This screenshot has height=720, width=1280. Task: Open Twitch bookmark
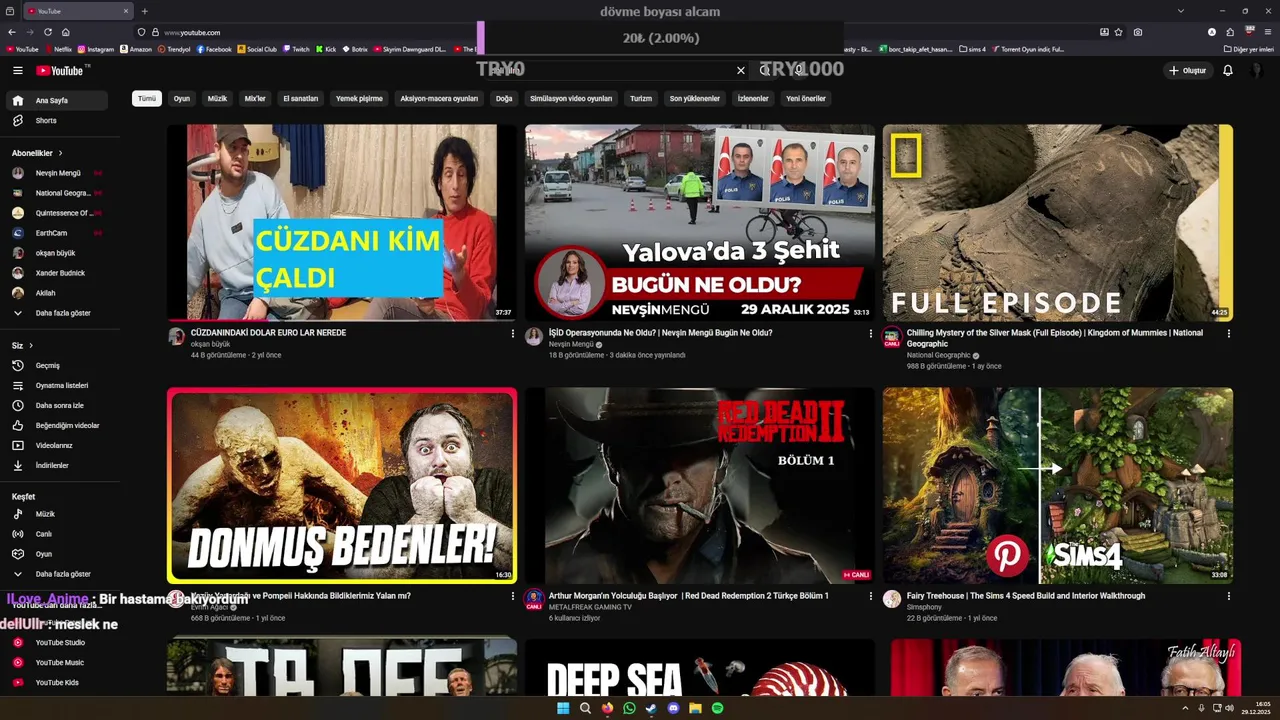pos(296,49)
